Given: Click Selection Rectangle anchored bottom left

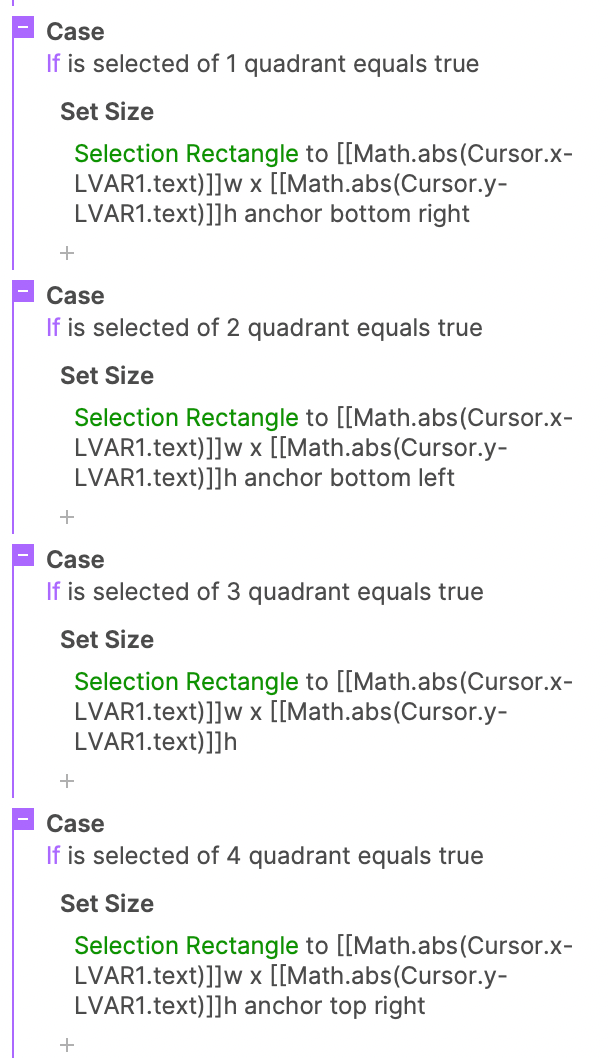Looking at the screenshot, I should [186, 418].
